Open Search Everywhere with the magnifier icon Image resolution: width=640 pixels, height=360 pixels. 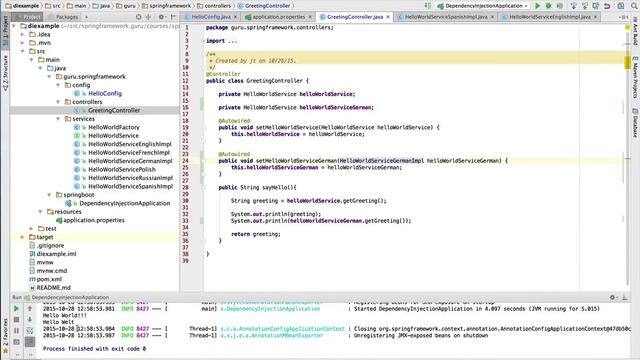click(635, 6)
